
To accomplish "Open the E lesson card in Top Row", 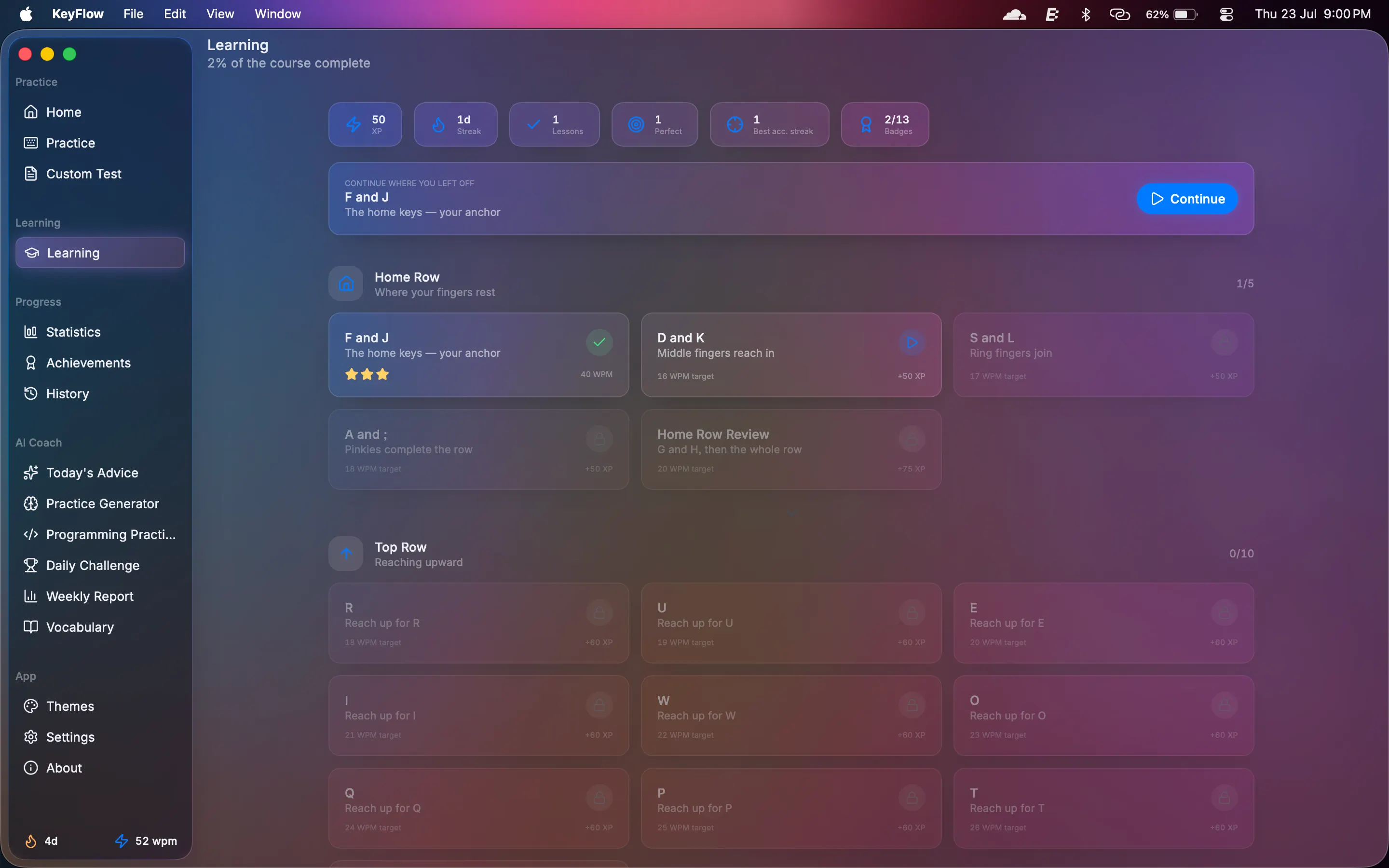I will 1103,623.
